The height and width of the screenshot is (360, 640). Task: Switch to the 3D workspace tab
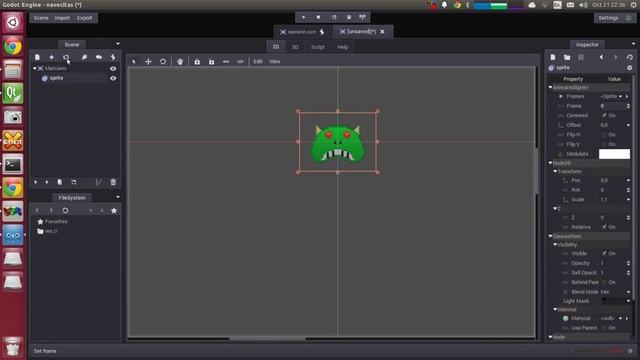[295, 47]
